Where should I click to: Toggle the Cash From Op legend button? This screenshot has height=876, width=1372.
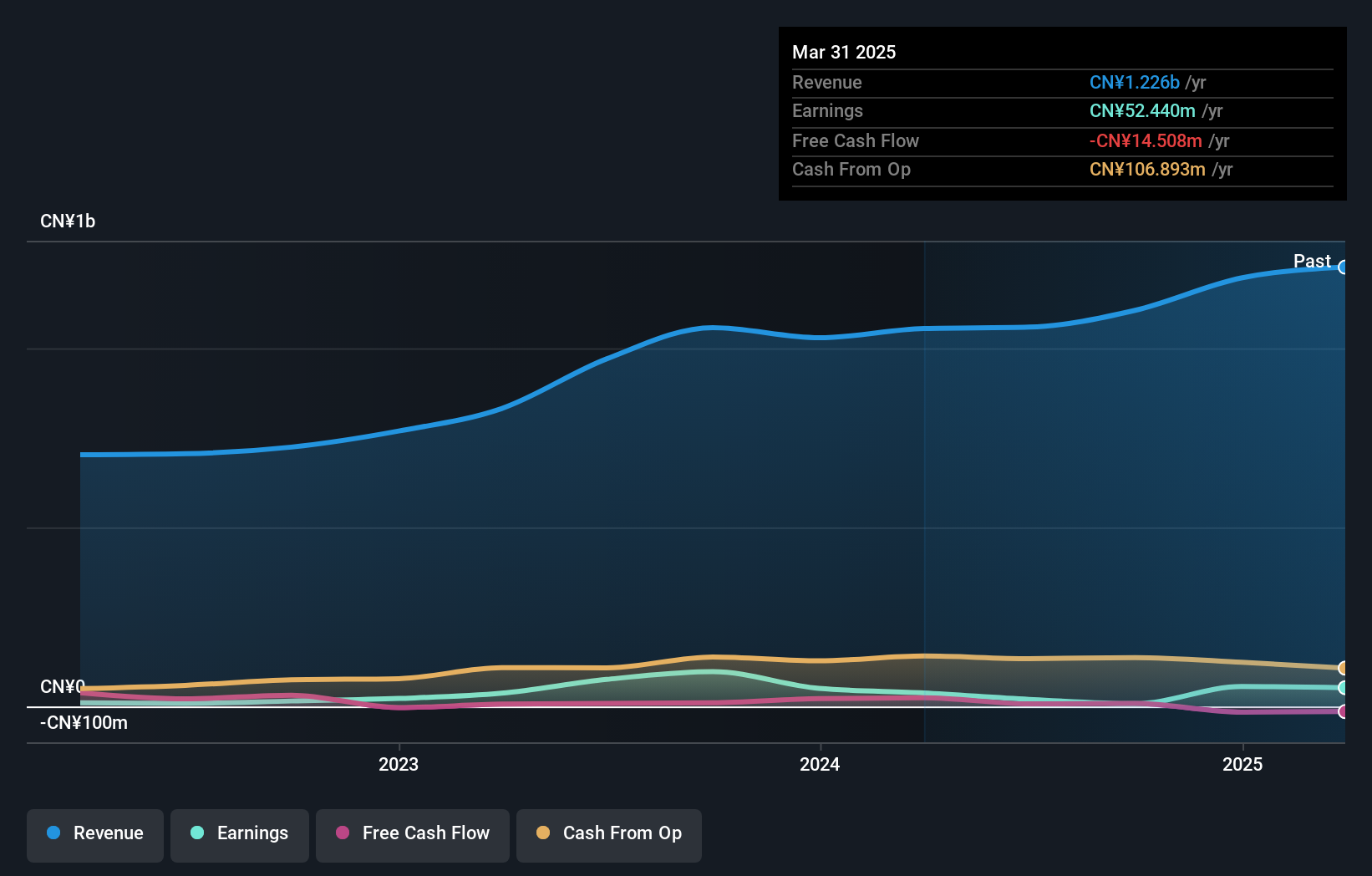pyautogui.click(x=609, y=835)
